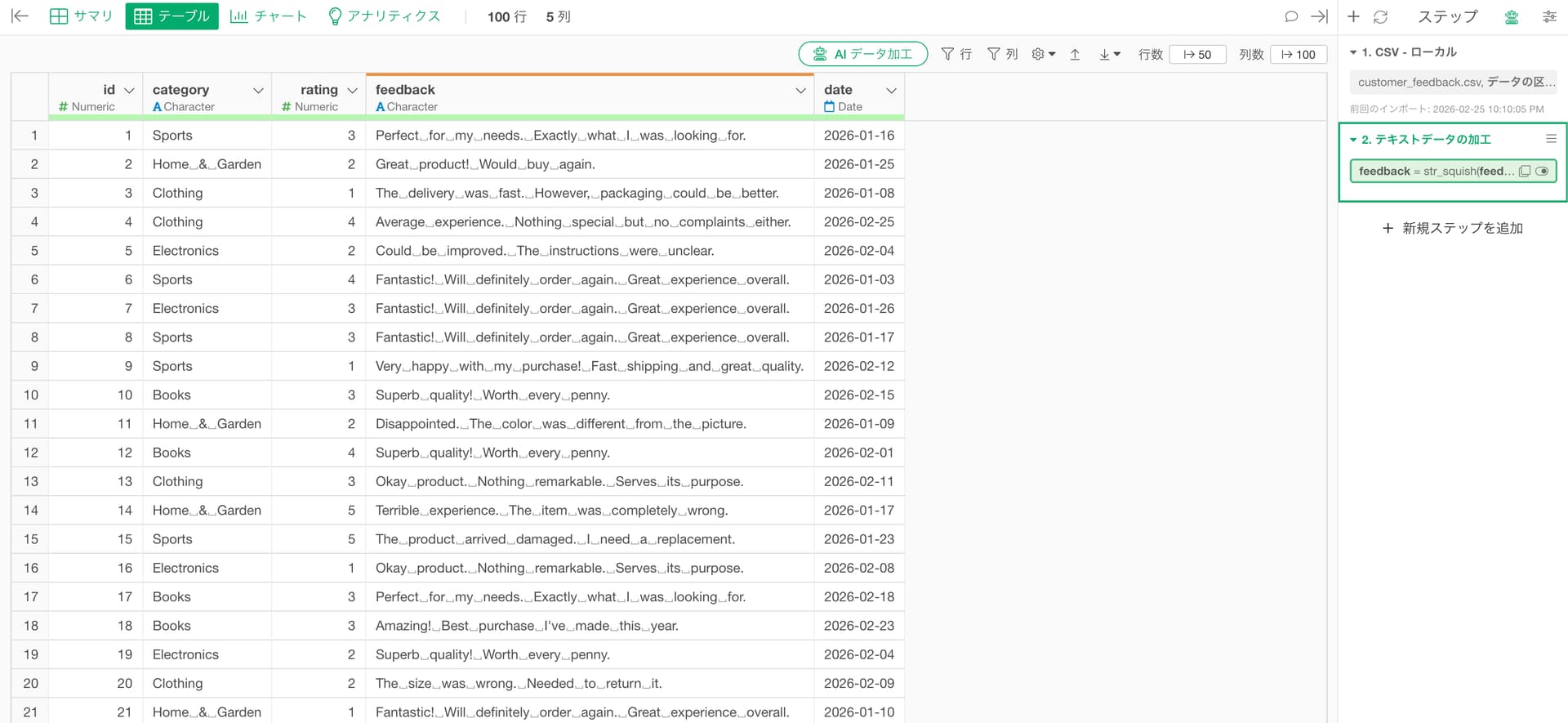This screenshot has width=1568, height=723.
Task: Open the gear settings dropdown in toolbar
Action: [x=1043, y=55]
